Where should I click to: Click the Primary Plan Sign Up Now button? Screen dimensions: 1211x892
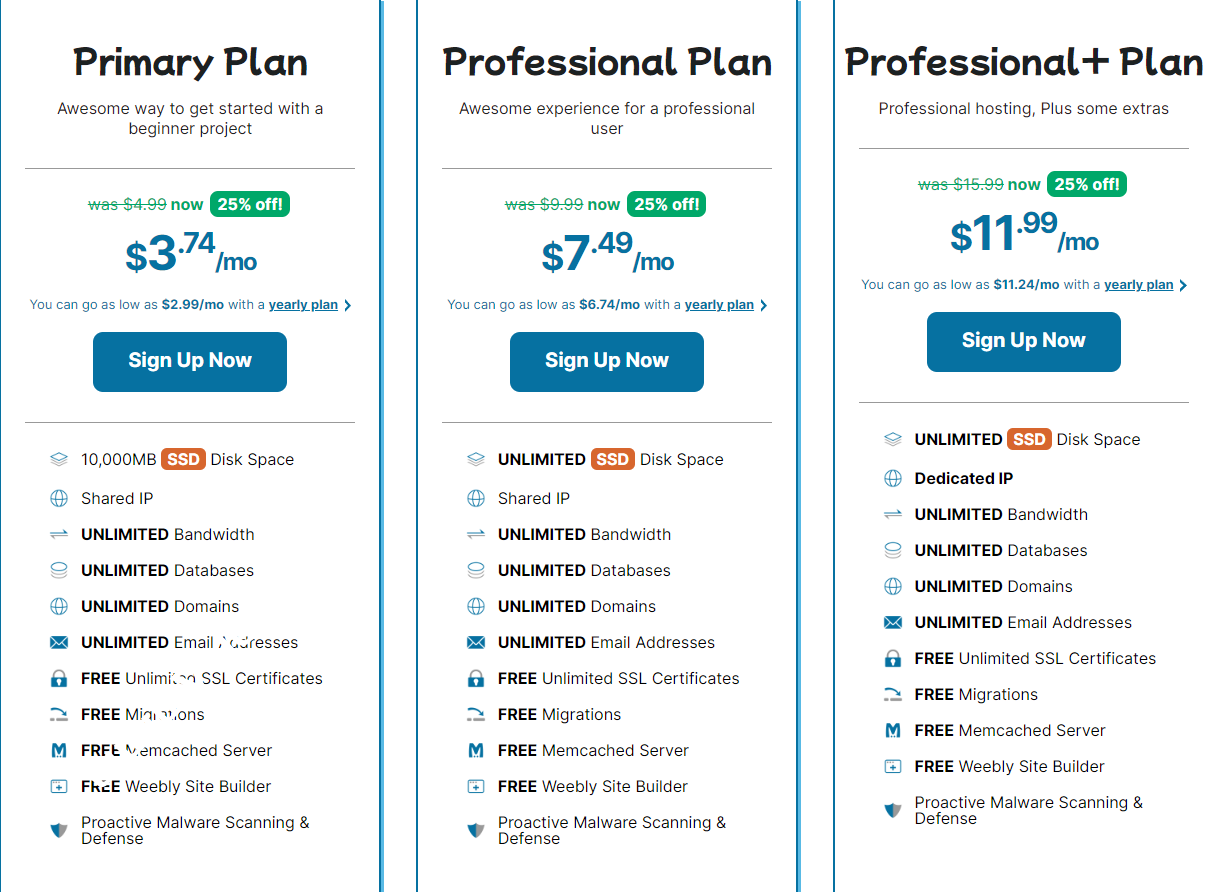coord(190,361)
